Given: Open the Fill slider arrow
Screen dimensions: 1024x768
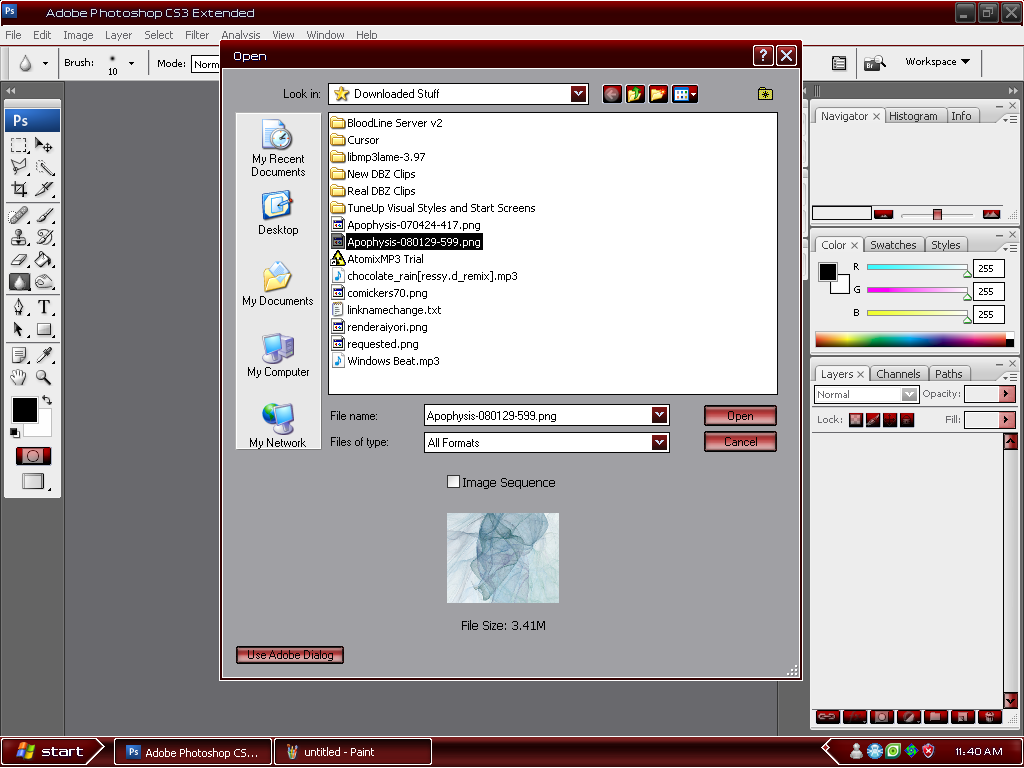Looking at the screenshot, I should pyautogui.click(x=1006, y=419).
